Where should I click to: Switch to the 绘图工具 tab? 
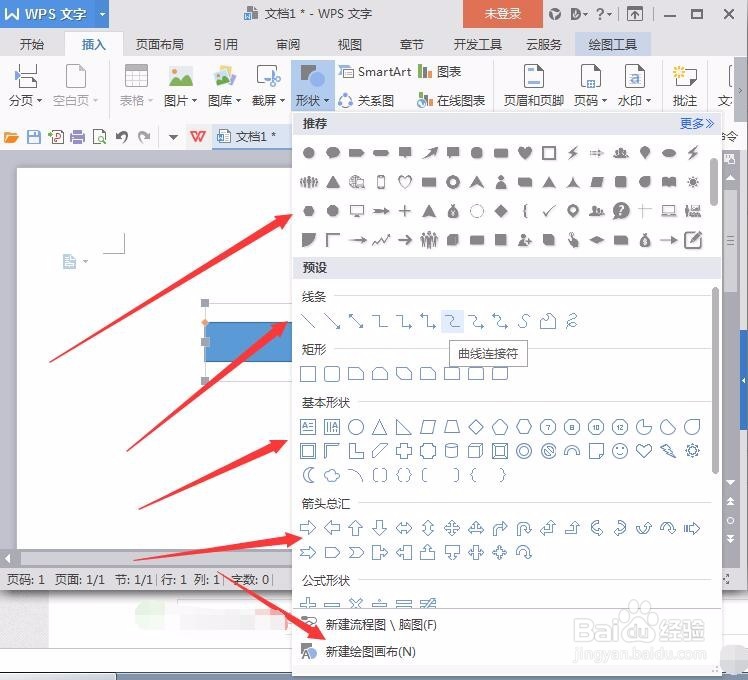coord(613,45)
